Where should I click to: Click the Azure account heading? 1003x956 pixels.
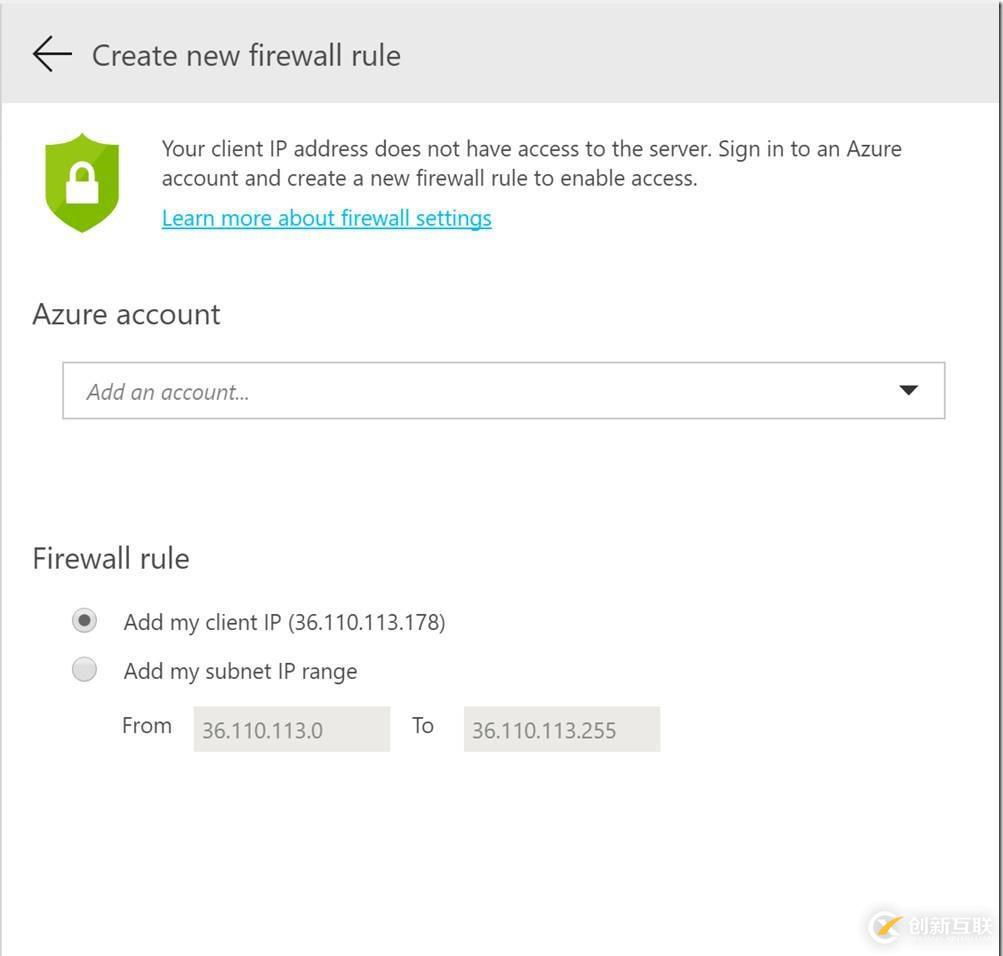(x=126, y=315)
